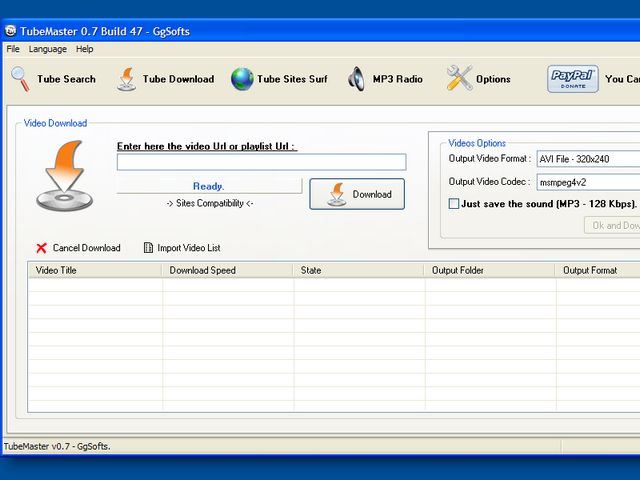Open the File menu
640x480 pixels.
pyautogui.click(x=13, y=49)
